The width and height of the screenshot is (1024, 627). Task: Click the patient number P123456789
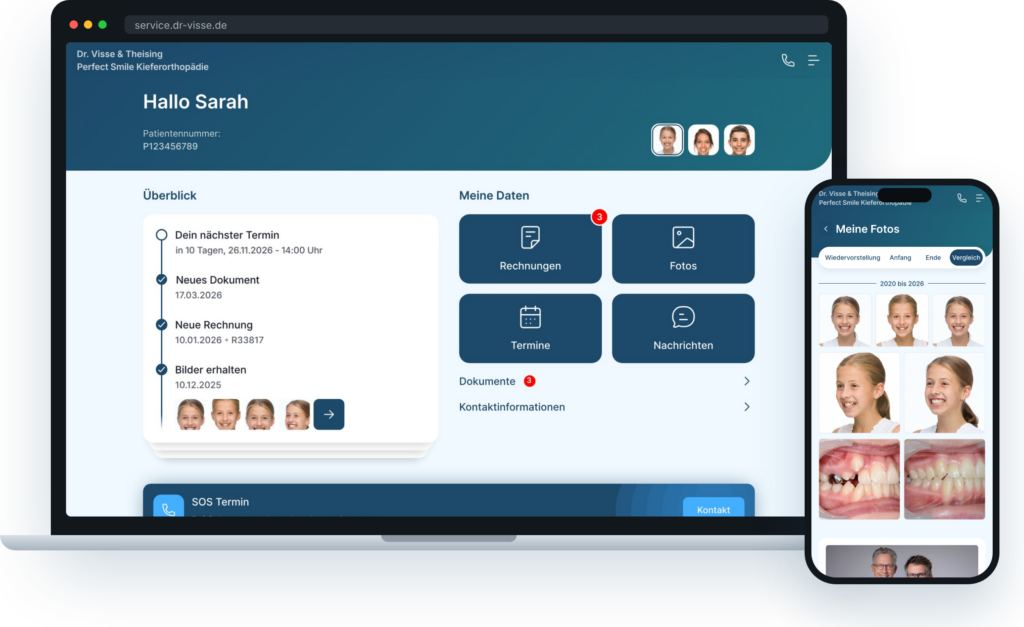click(170, 146)
